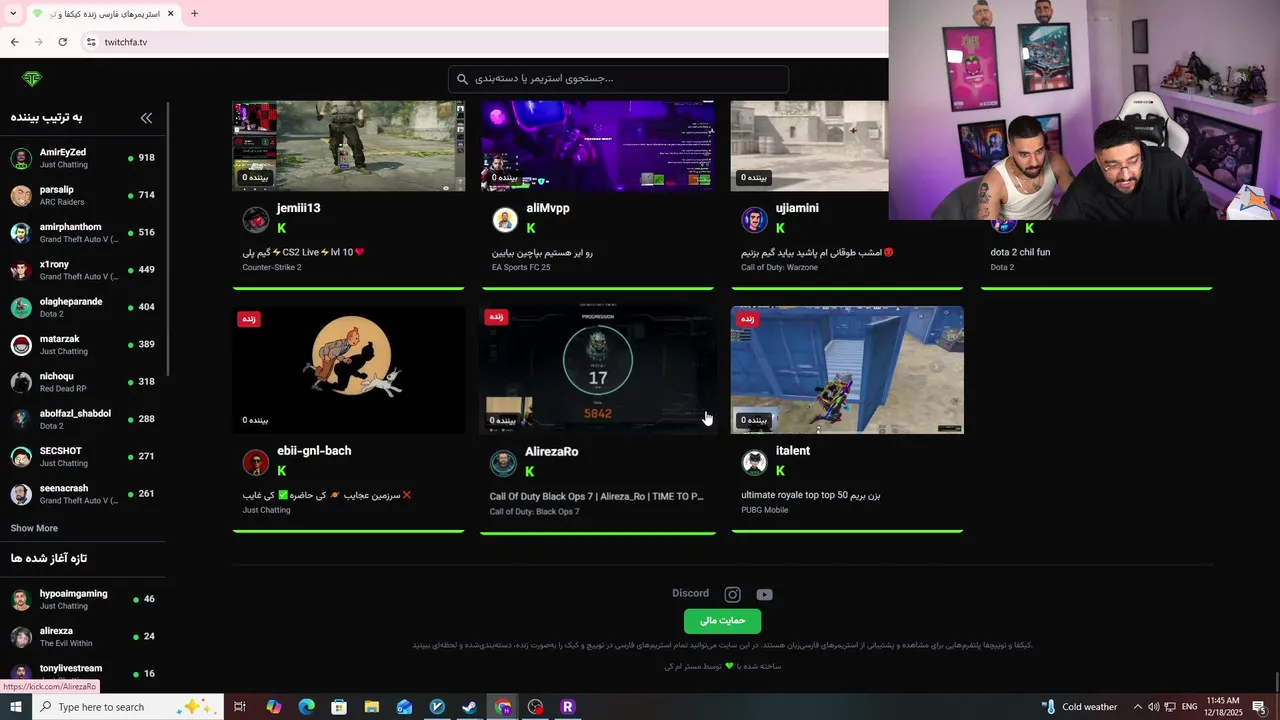Click the jemiii13 streamer name
Image resolution: width=1280 pixels, height=720 pixels.
[298, 208]
